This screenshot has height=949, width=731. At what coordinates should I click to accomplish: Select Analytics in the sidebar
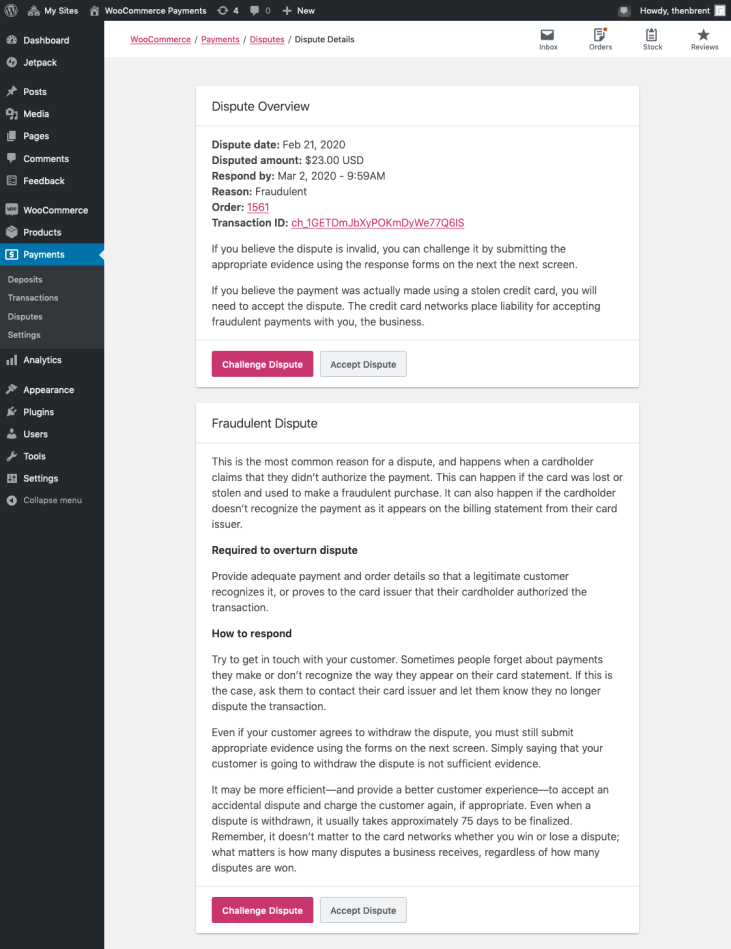[42, 360]
